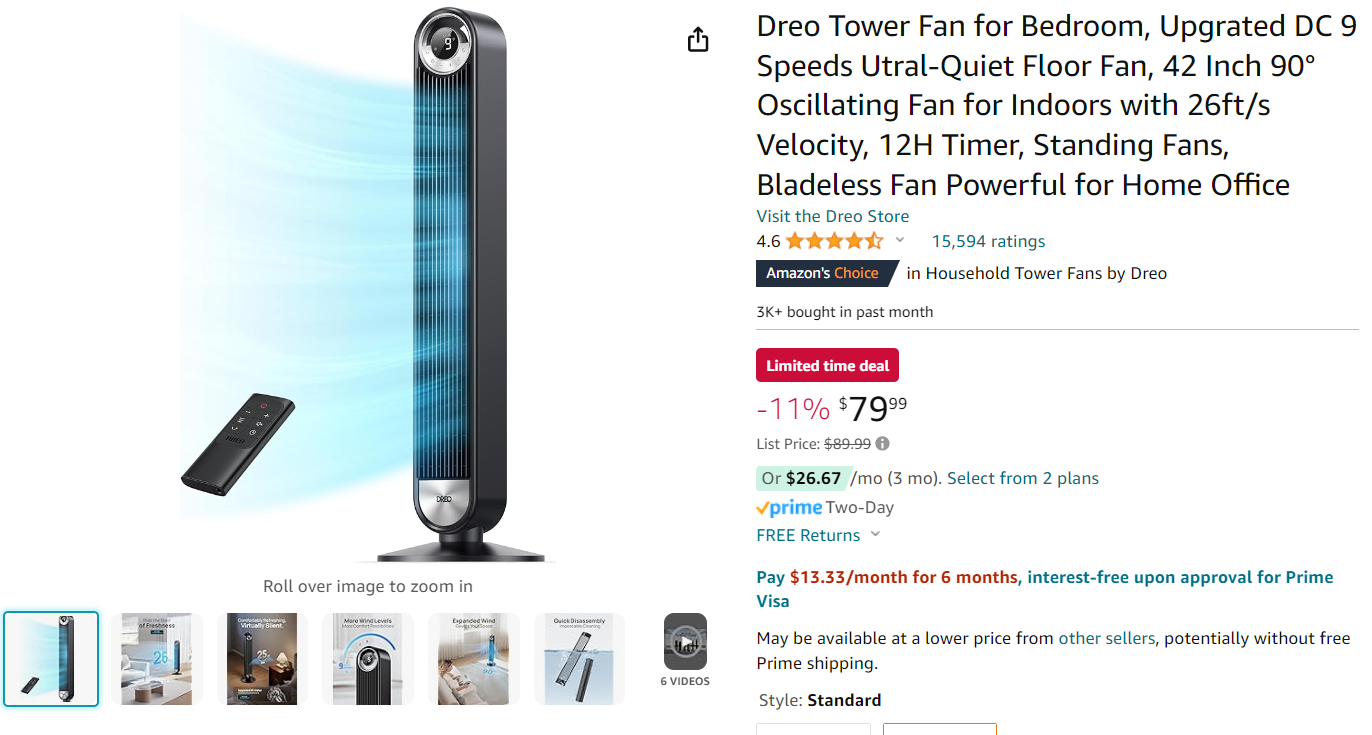Click the orange star rating icons
The image size is (1372, 735).
click(x=834, y=241)
